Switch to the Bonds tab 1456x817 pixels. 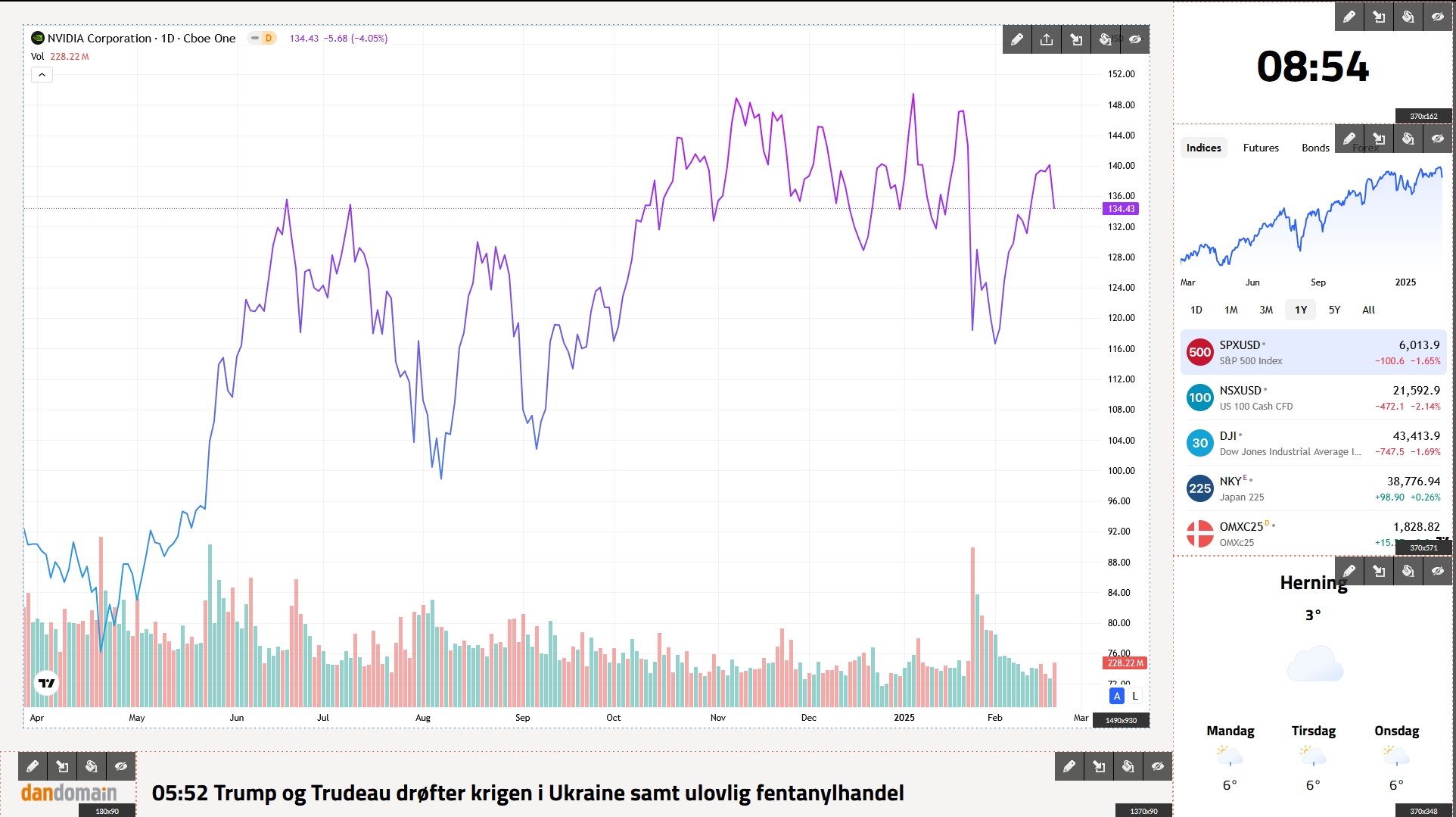point(1315,148)
